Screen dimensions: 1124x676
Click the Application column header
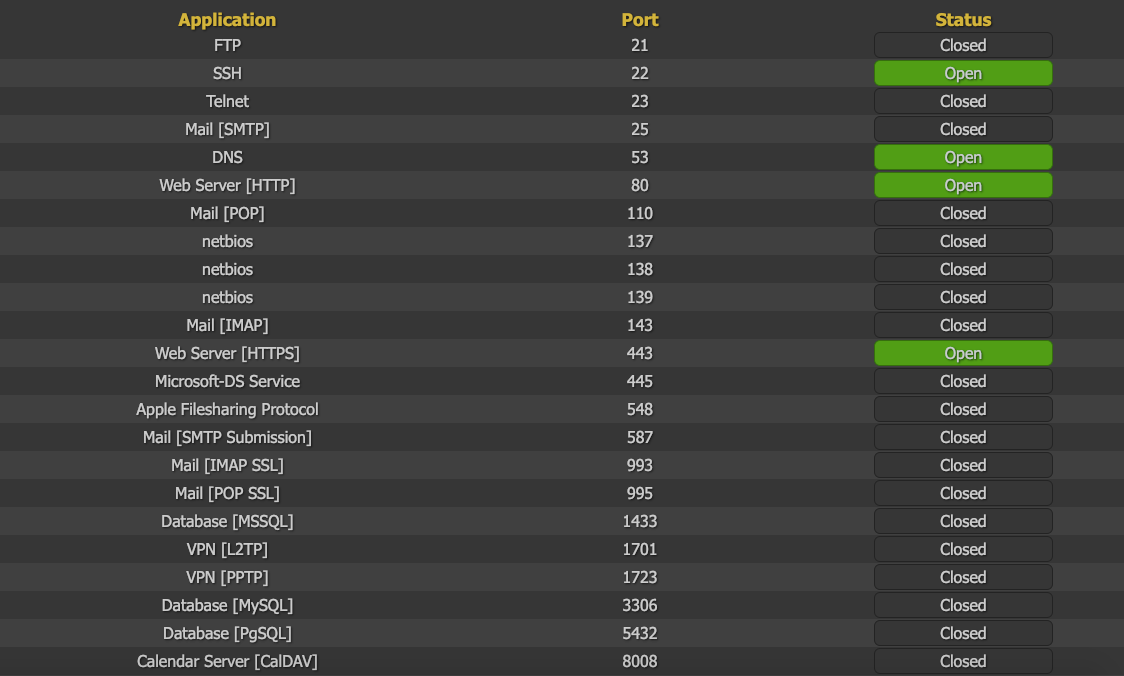point(227,19)
